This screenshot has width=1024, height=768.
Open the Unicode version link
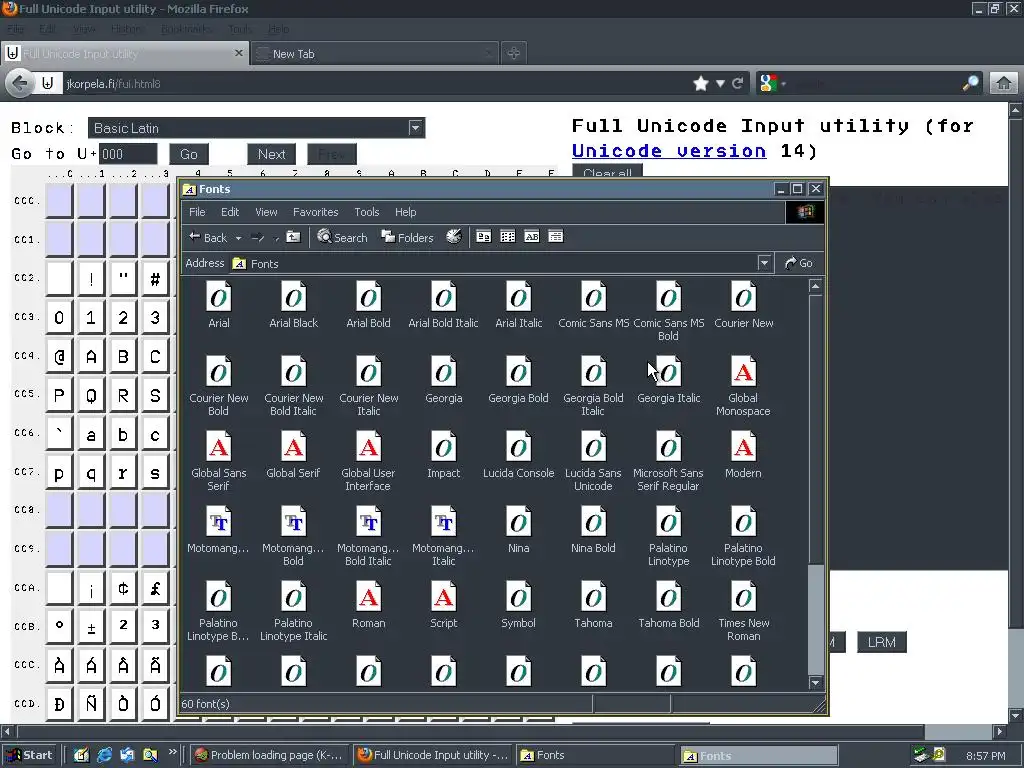coord(669,151)
